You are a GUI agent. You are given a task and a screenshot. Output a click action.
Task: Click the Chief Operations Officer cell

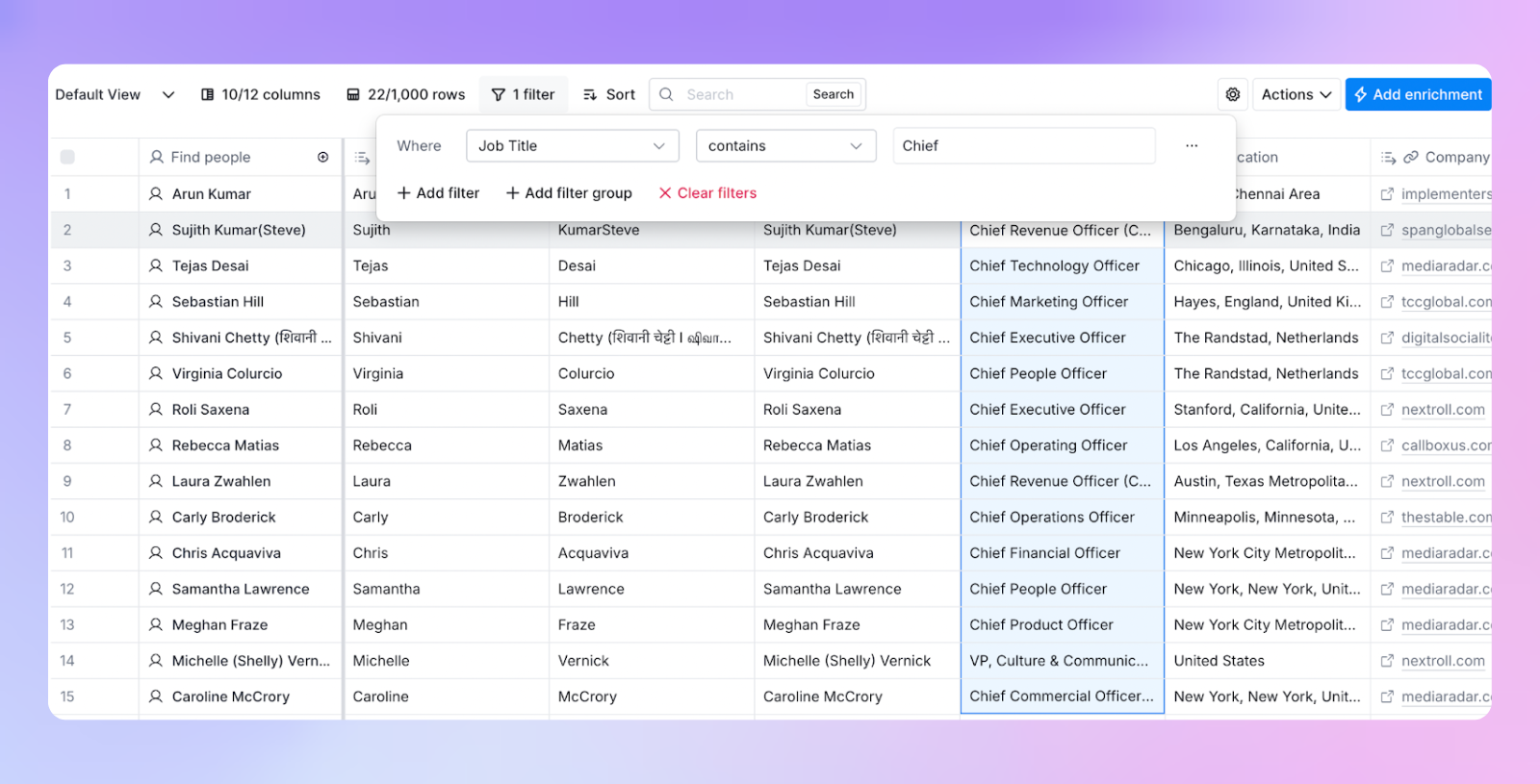tap(1063, 517)
